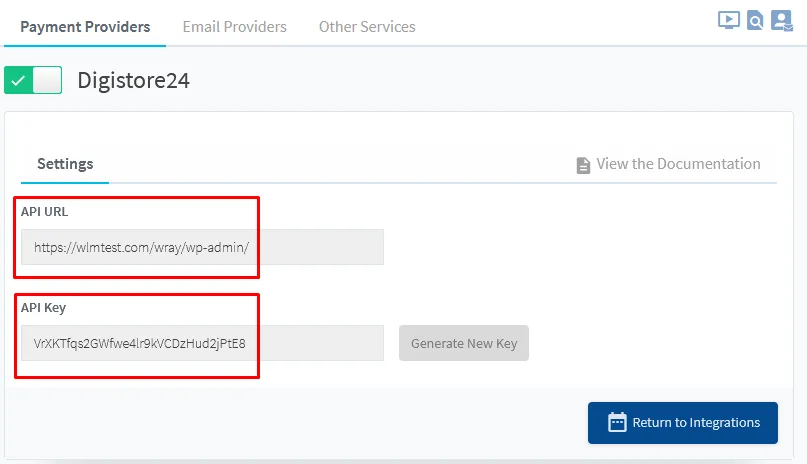Click the calendar icon on Return to Integrations
The width and height of the screenshot is (807, 464).
click(x=617, y=422)
